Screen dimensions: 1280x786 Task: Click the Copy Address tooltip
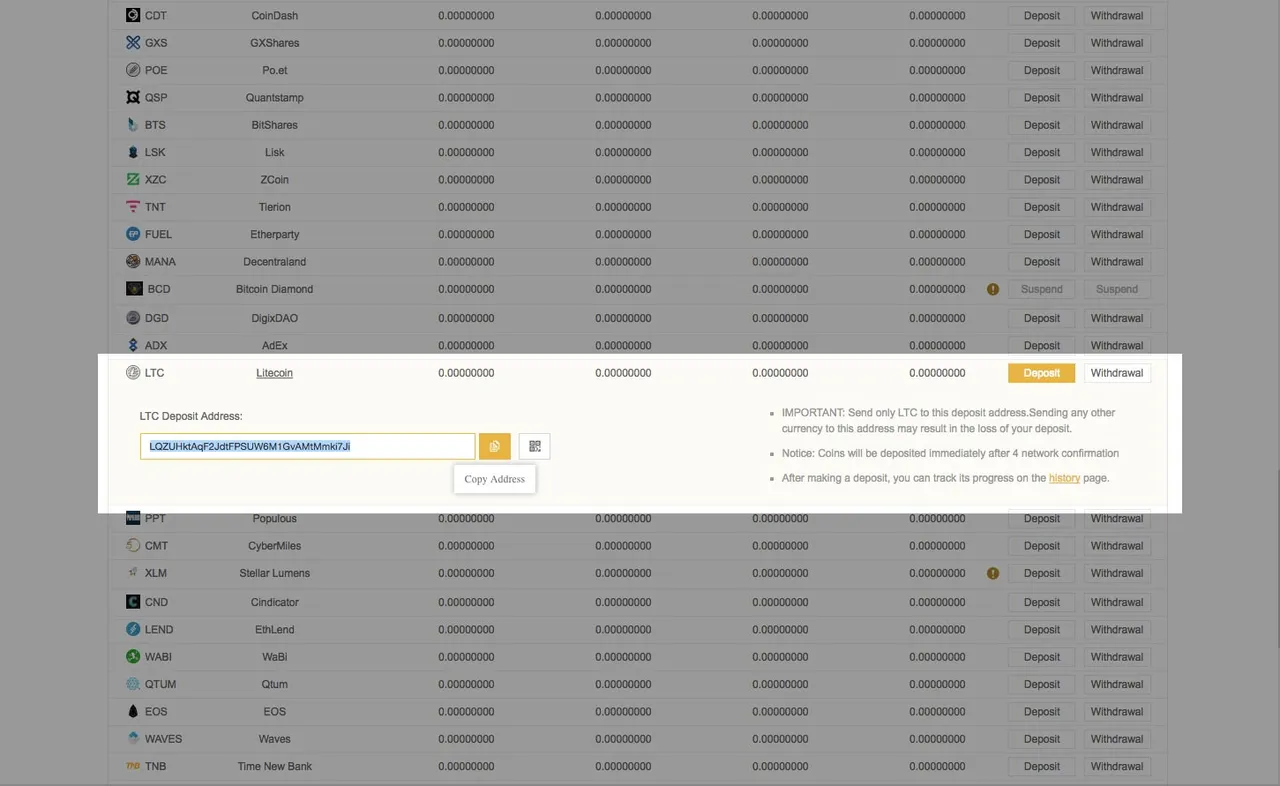click(x=495, y=479)
